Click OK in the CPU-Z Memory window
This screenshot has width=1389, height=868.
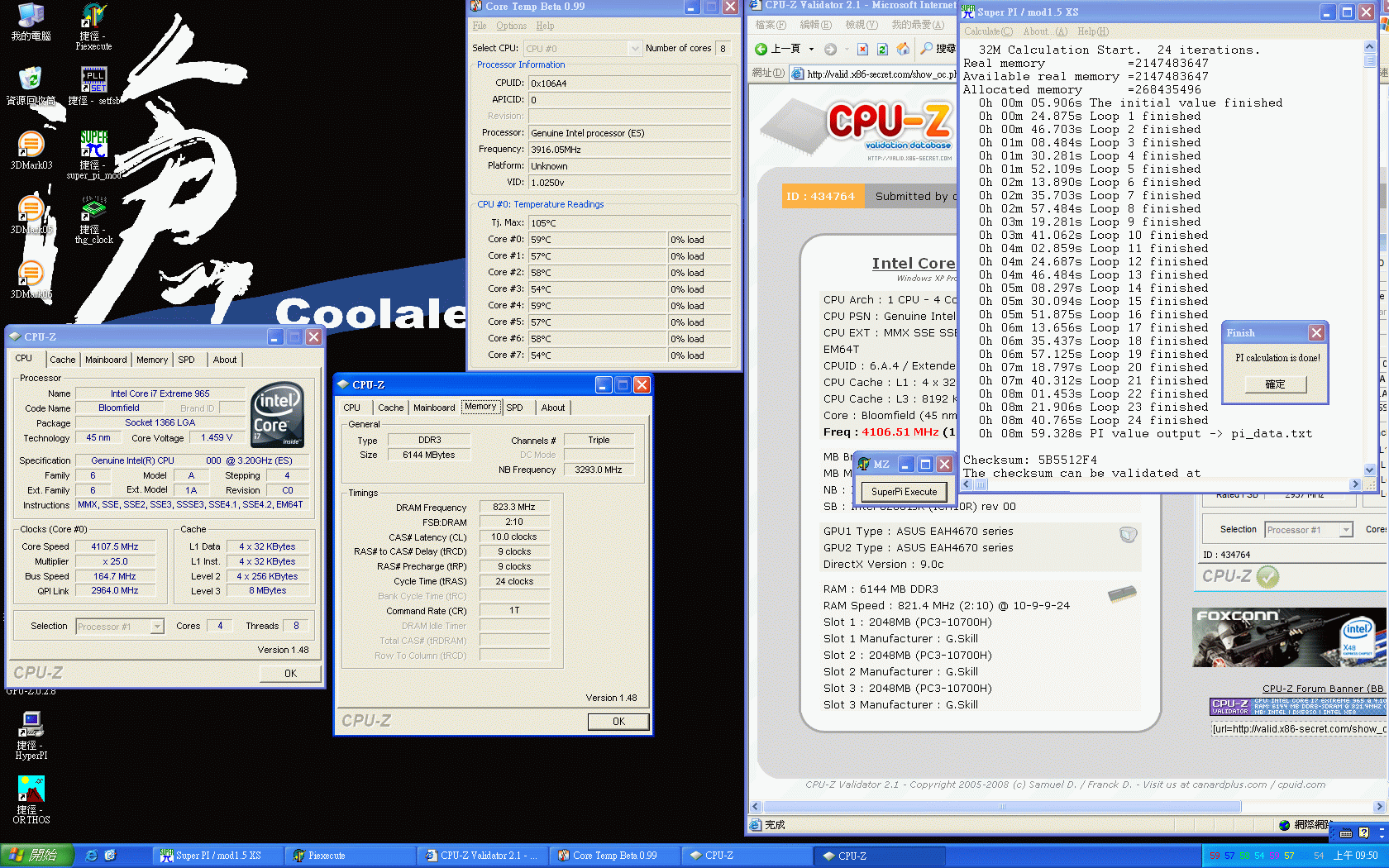tap(618, 722)
